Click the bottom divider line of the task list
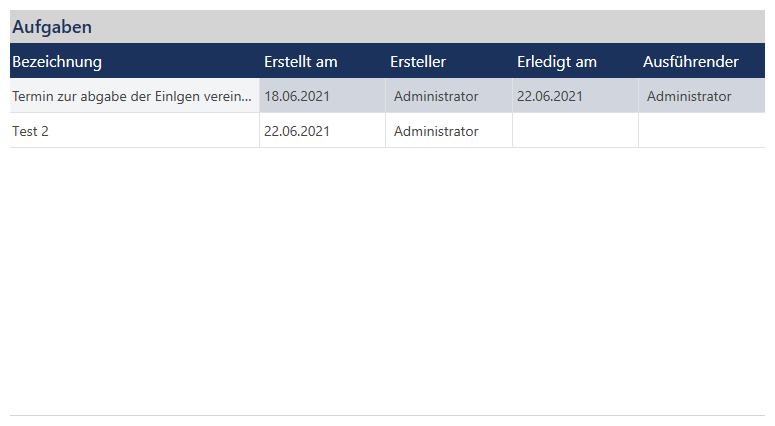 (387, 415)
